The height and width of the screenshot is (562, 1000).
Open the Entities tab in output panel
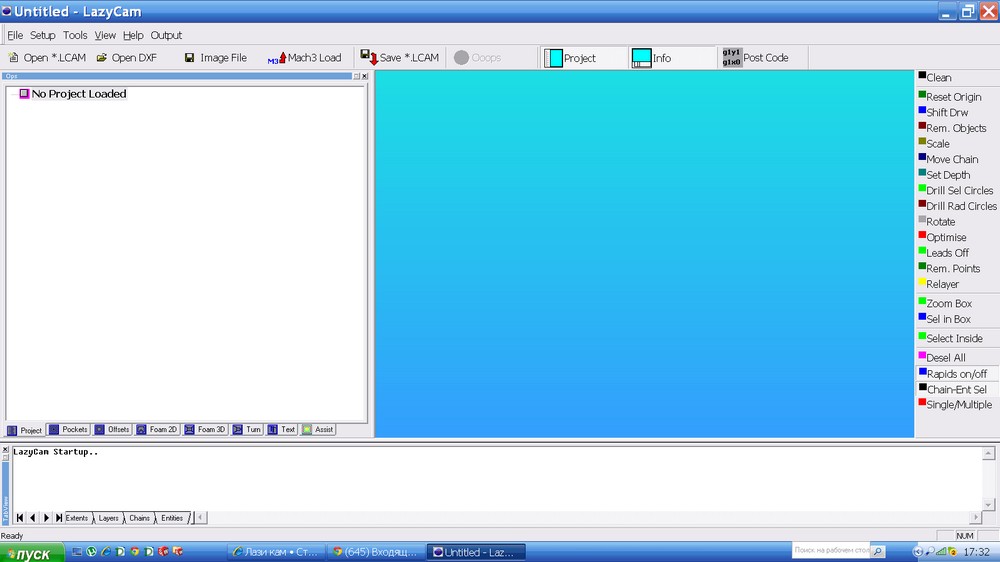(172, 518)
